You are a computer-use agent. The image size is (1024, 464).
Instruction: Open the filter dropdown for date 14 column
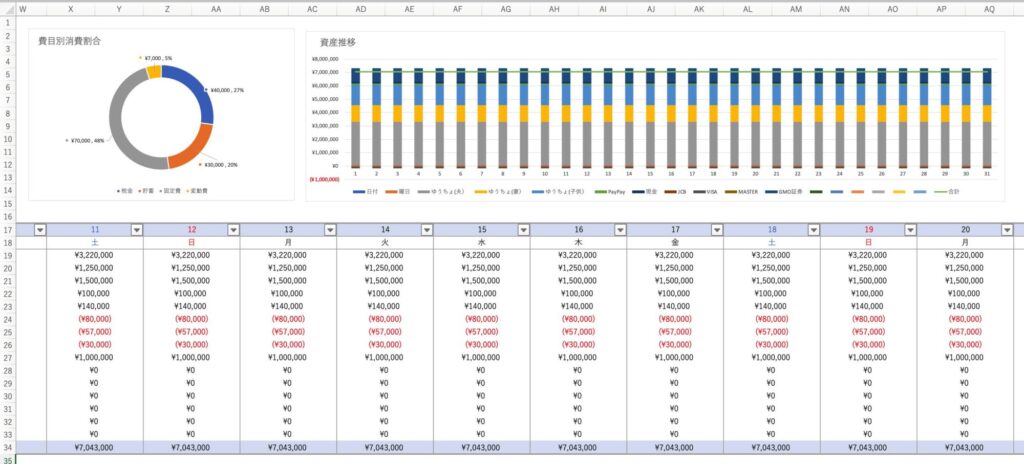[427, 230]
